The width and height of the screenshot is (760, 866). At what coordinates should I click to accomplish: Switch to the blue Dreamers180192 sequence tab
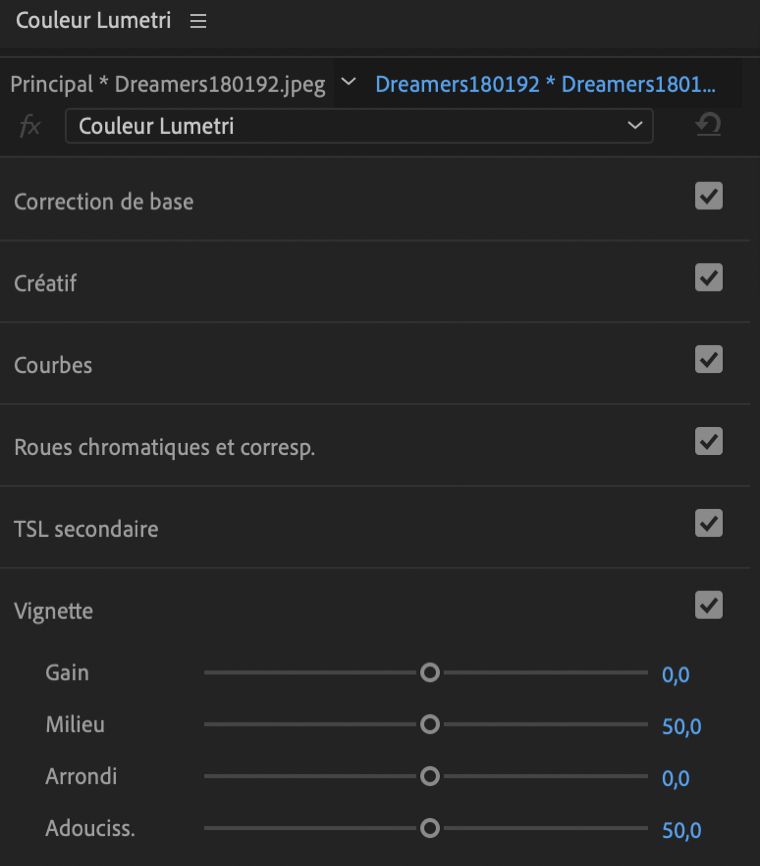tap(545, 84)
